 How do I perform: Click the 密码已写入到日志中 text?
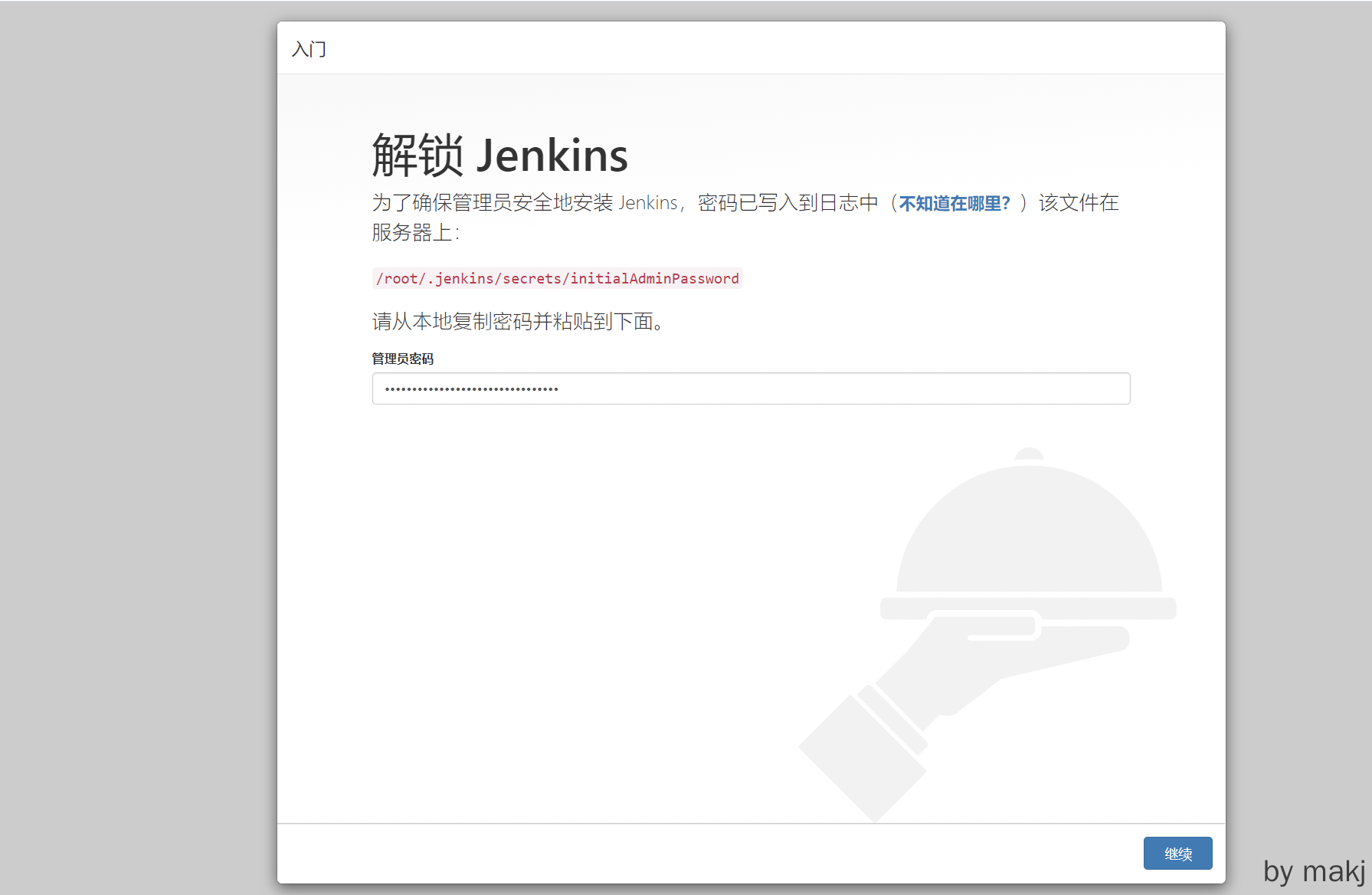(x=788, y=203)
